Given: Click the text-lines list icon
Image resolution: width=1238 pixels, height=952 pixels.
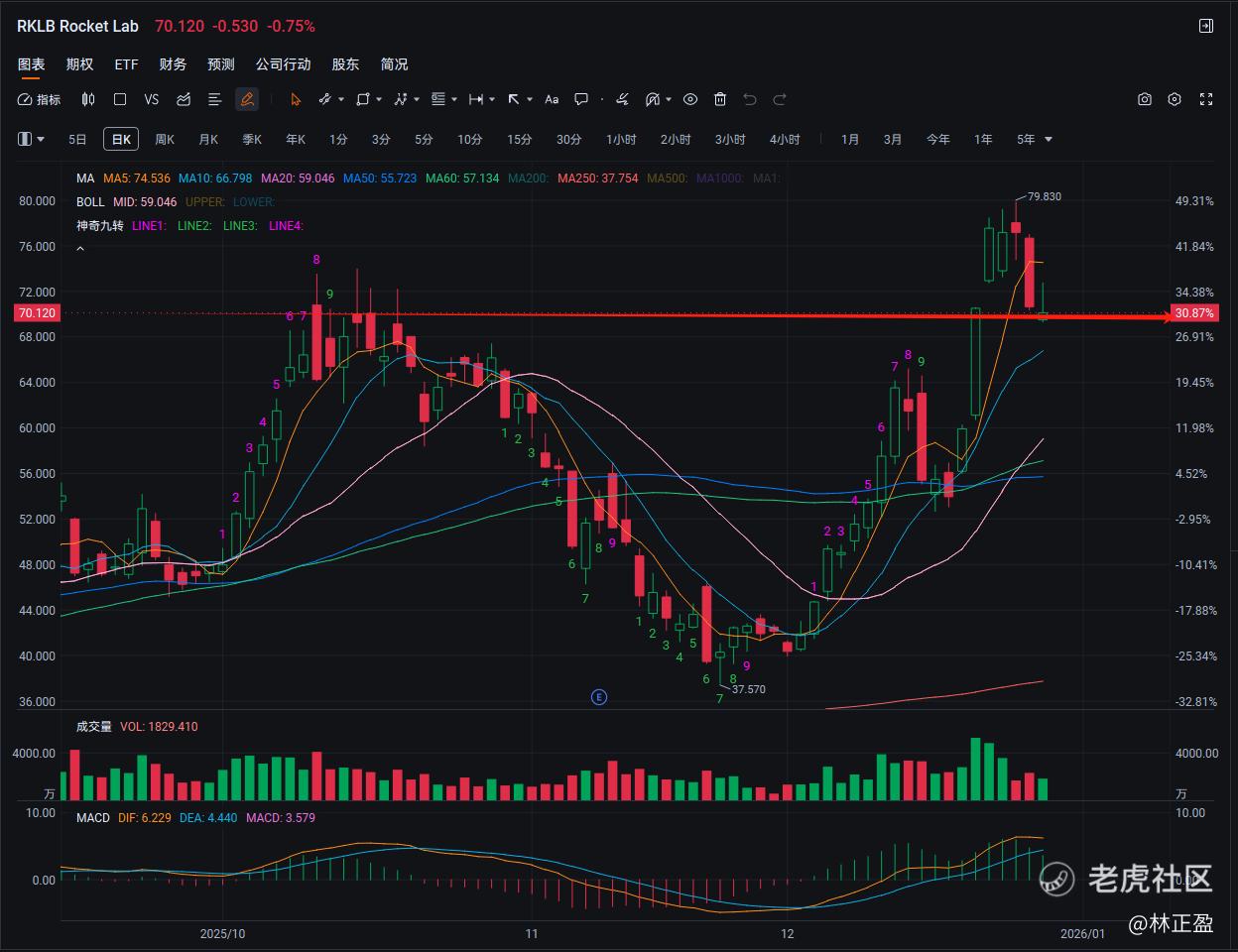Looking at the screenshot, I should (214, 99).
